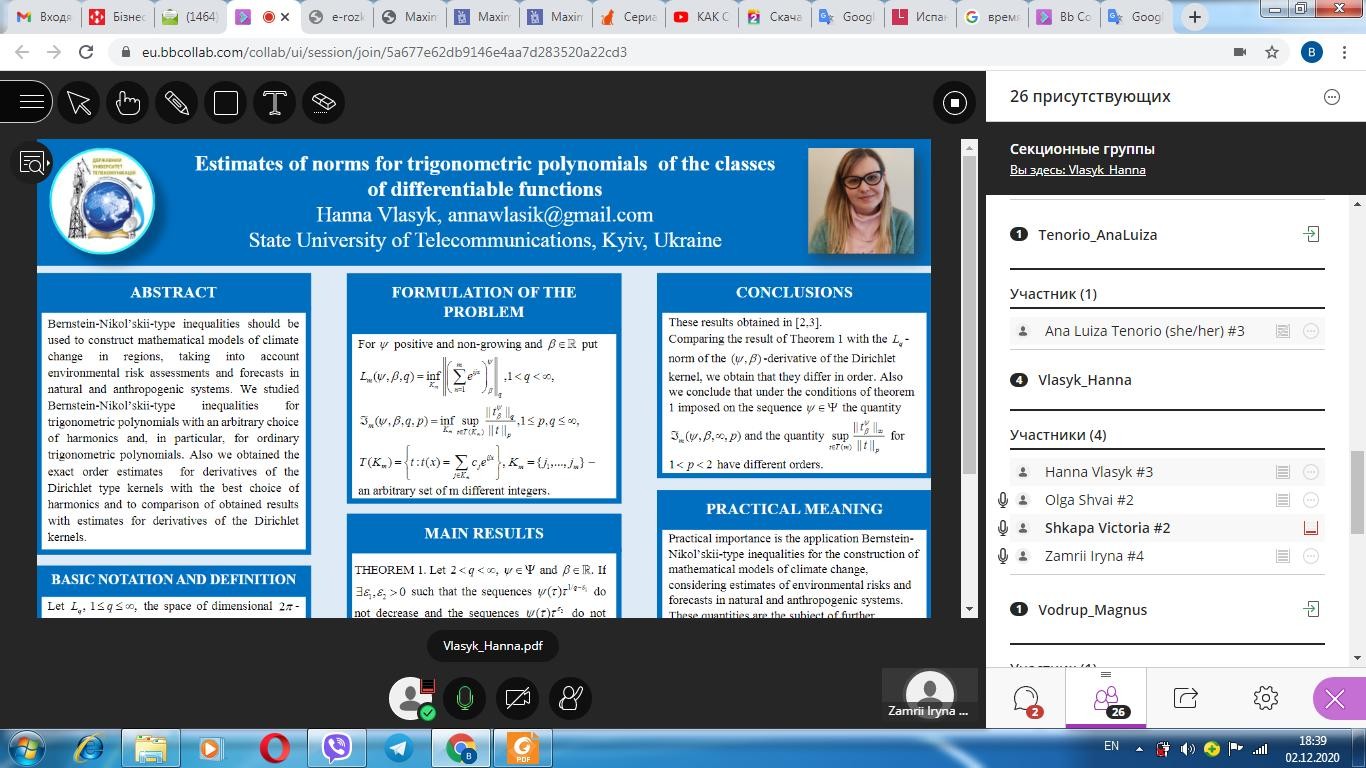Switch to the e-rozk browser tab
The image size is (1366, 768).
(x=336, y=17)
